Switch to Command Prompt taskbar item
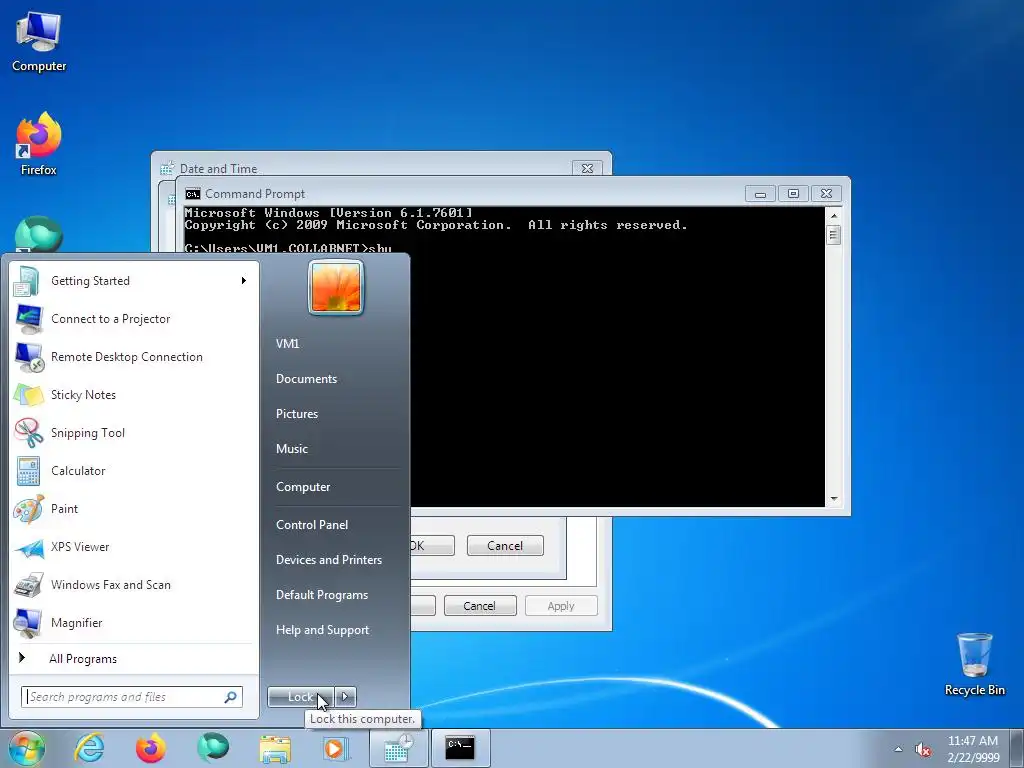 tap(461, 748)
